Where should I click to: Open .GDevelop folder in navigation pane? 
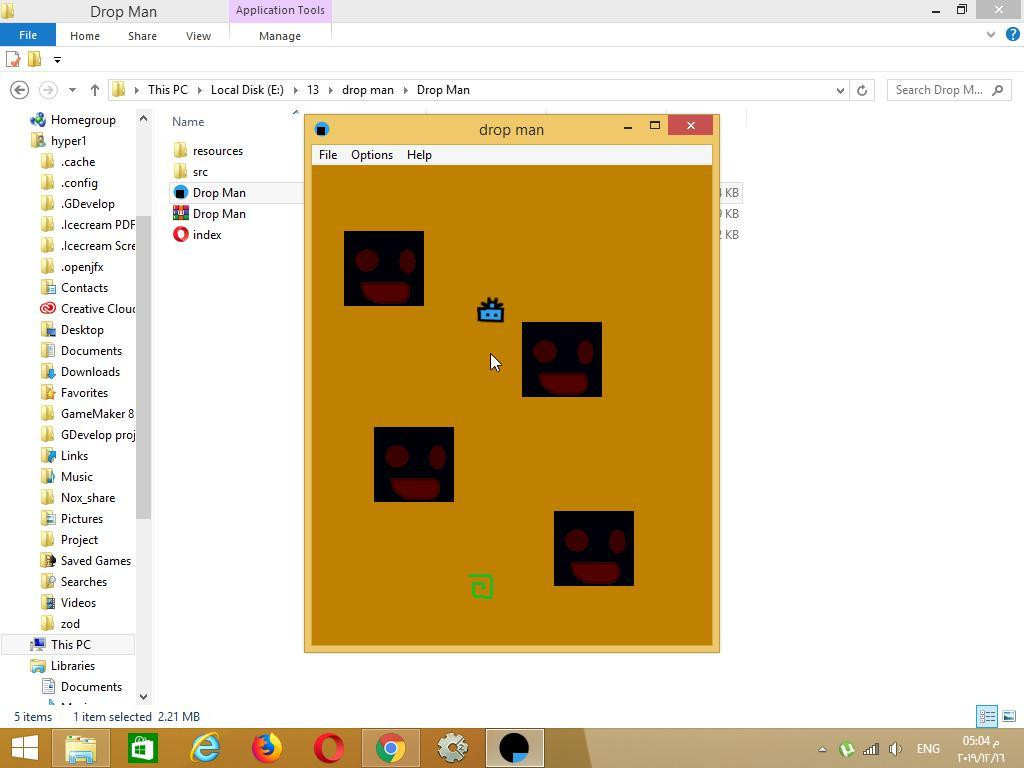pos(78,204)
